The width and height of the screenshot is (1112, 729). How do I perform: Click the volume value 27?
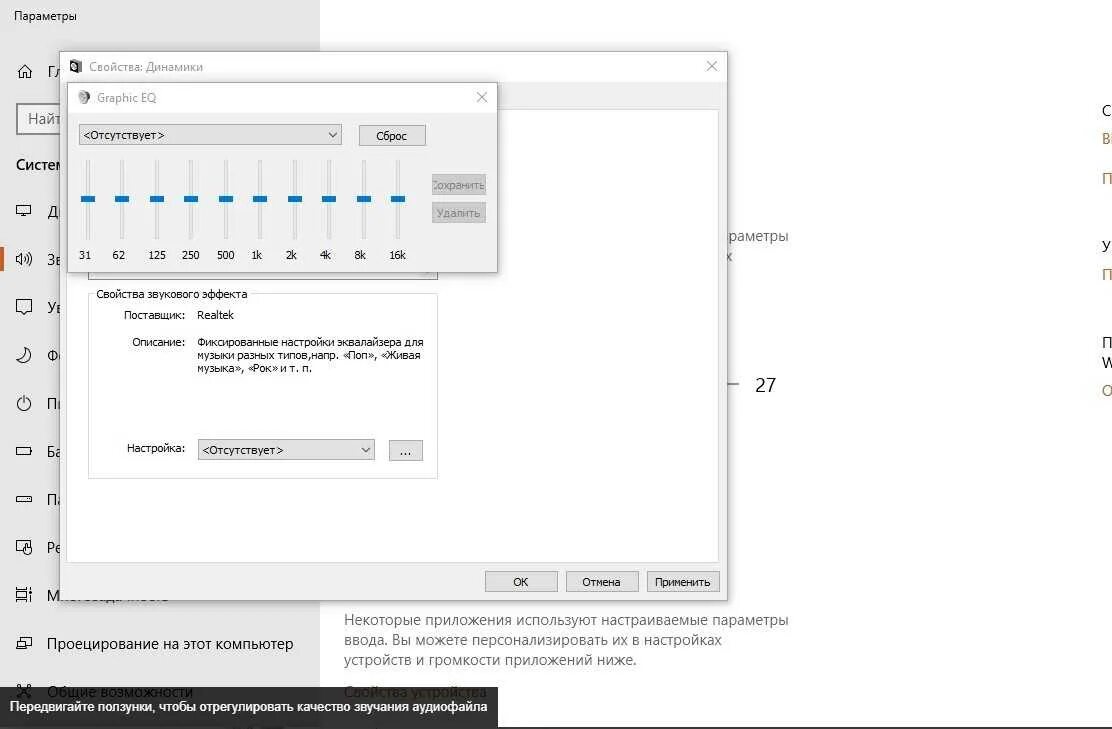tap(765, 385)
